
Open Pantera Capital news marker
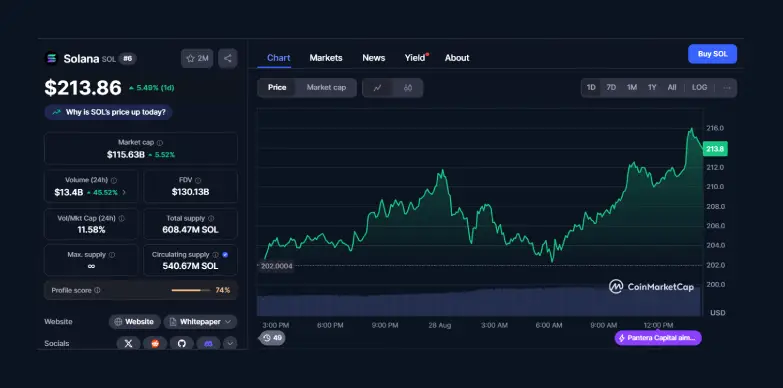click(658, 338)
